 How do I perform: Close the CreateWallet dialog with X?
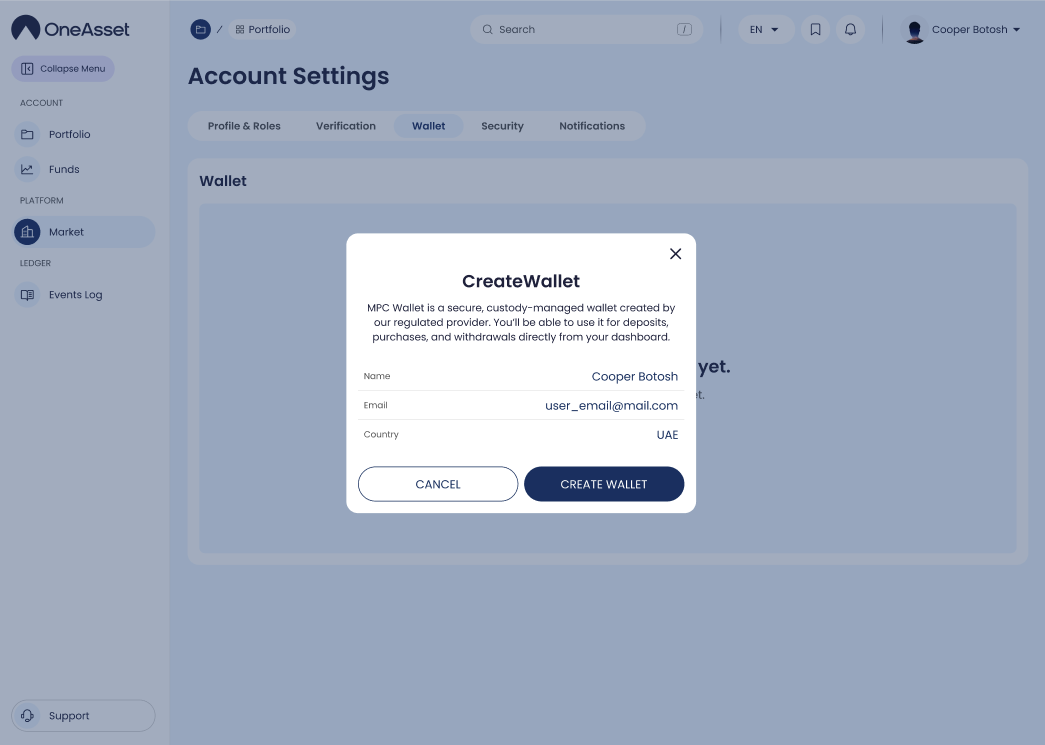click(675, 254)
